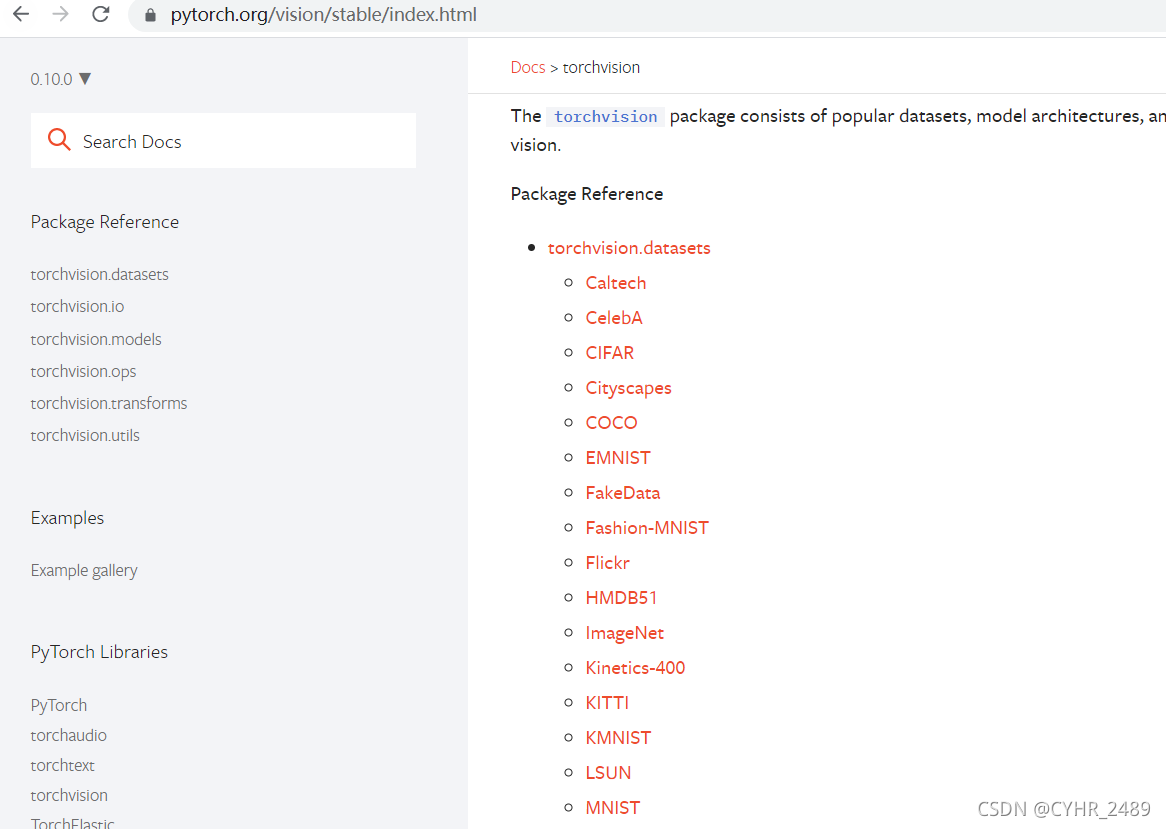Reload the page with the refresh icon
The image size is (1166, 829).
click(100, 14)
